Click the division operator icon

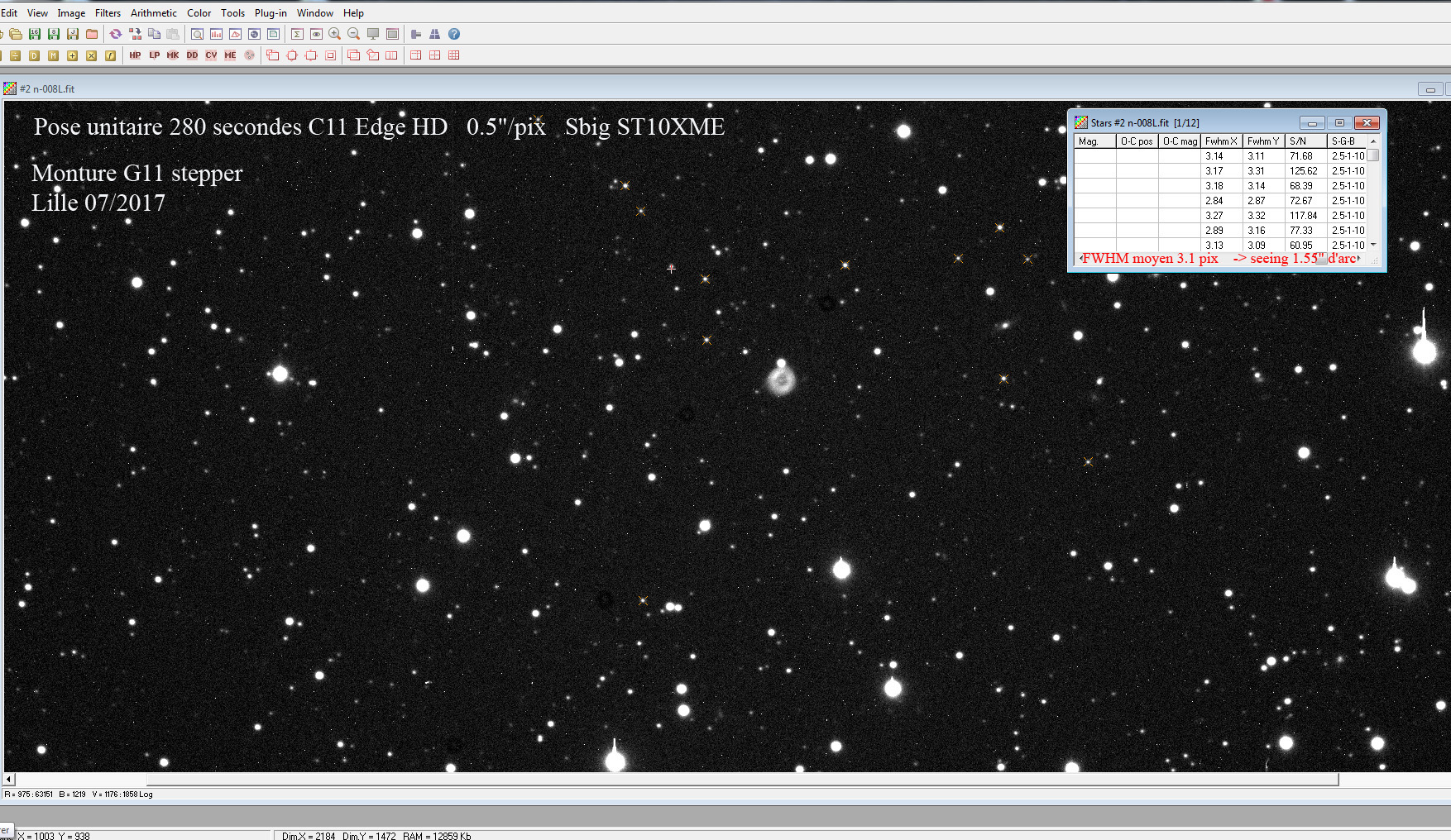pyautogui.click(x=16, y=55)
